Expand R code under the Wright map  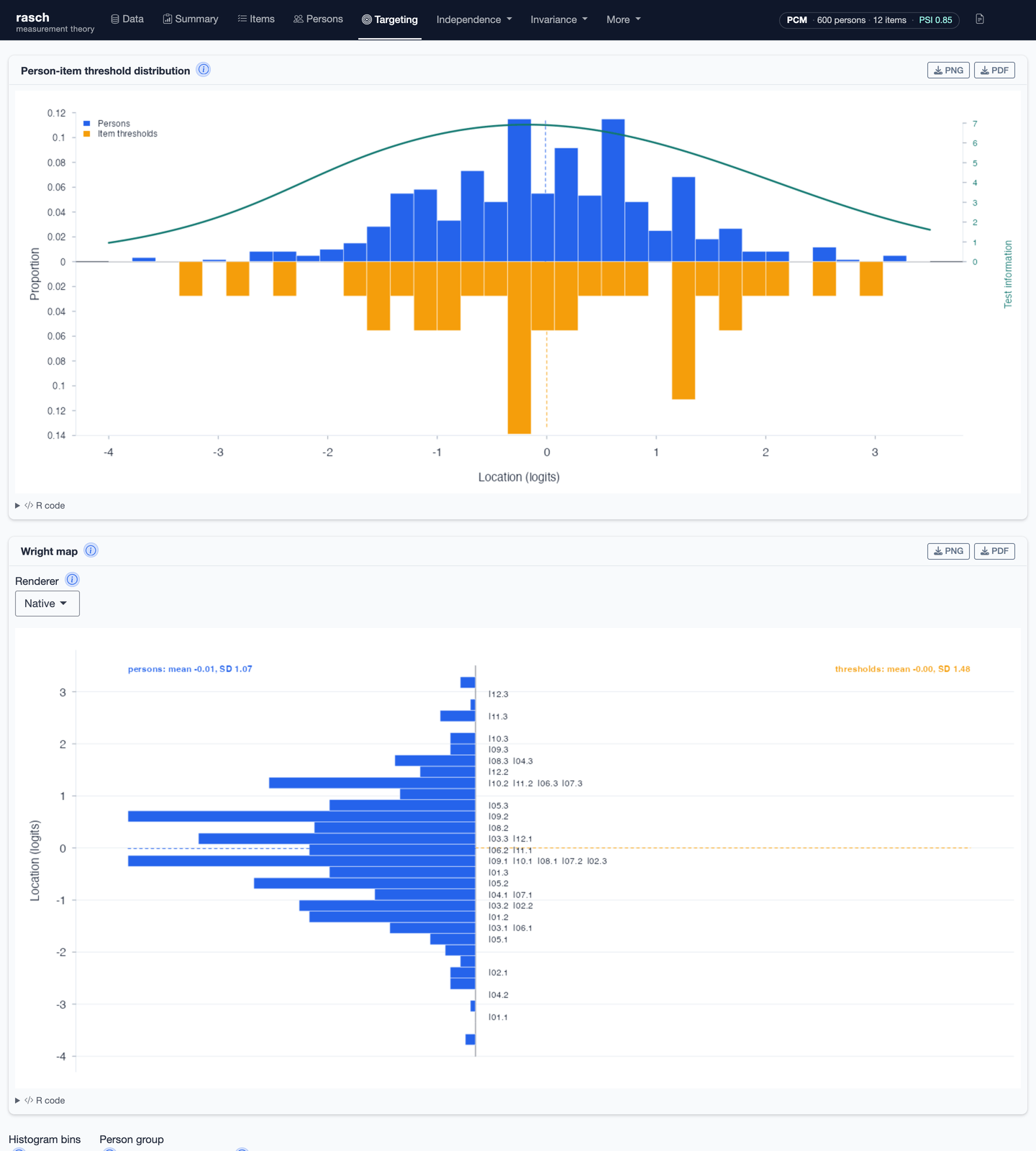[41, 1101]
